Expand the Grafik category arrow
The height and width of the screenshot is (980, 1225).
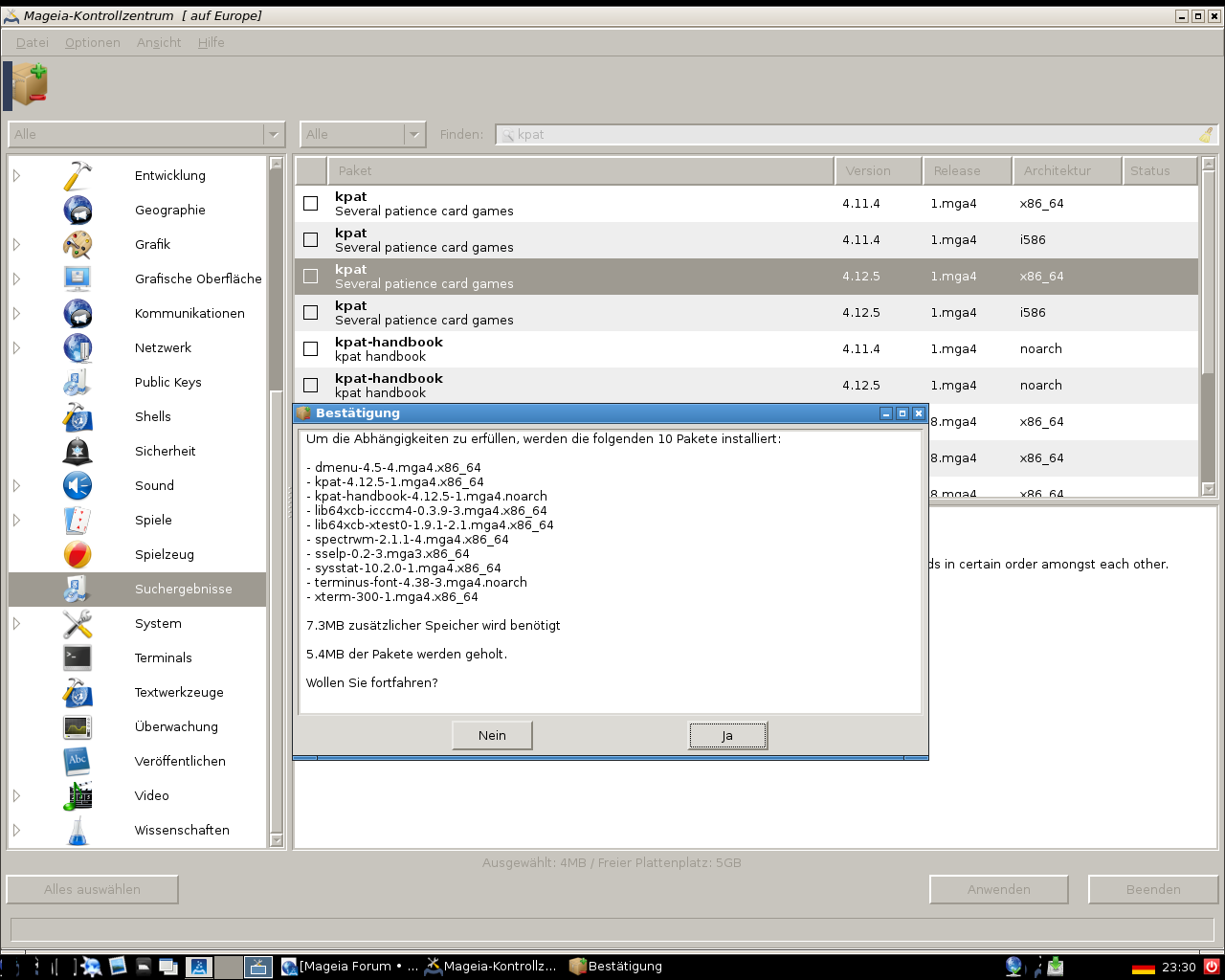point(16,245)
